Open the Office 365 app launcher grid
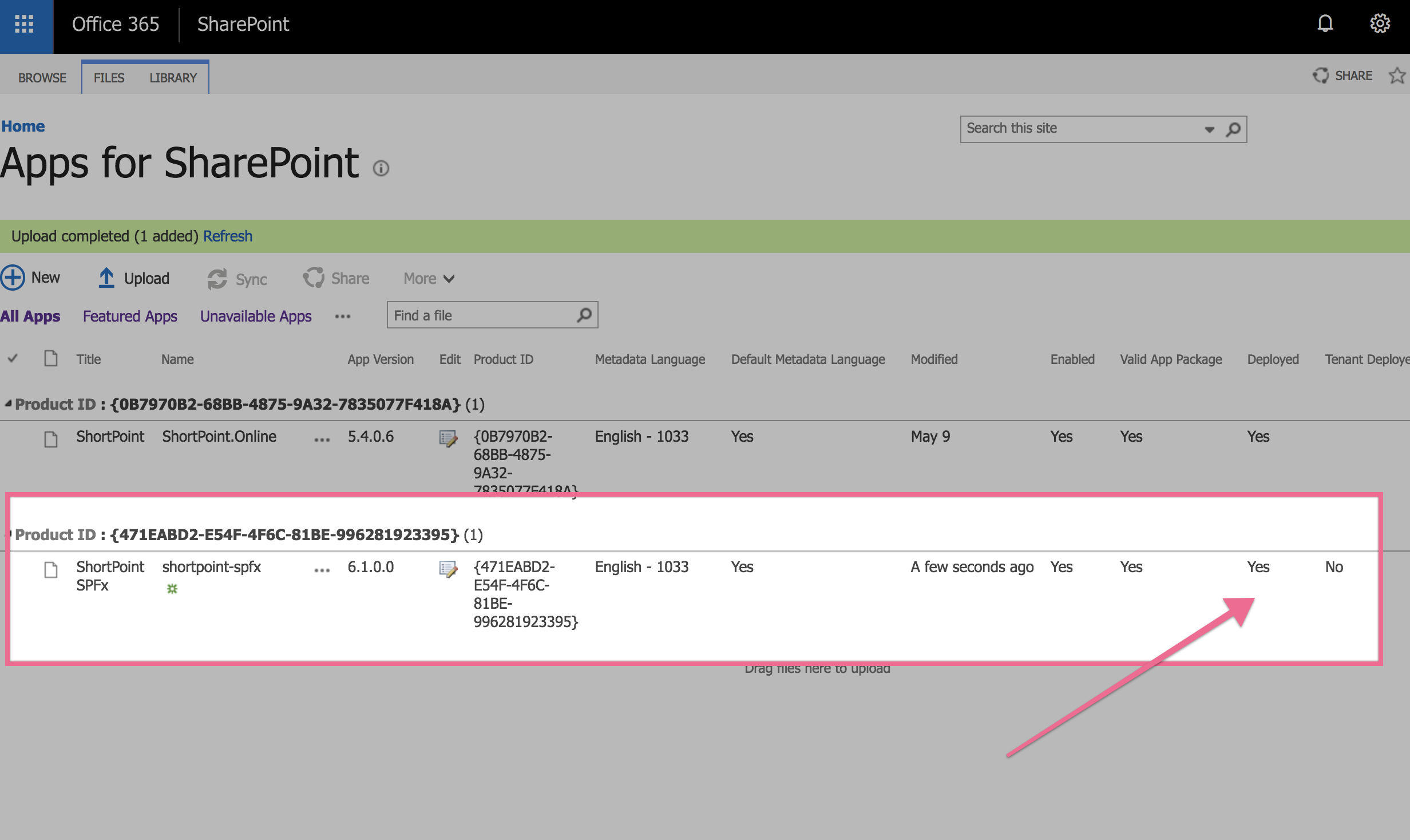 (x=24, y=24)
